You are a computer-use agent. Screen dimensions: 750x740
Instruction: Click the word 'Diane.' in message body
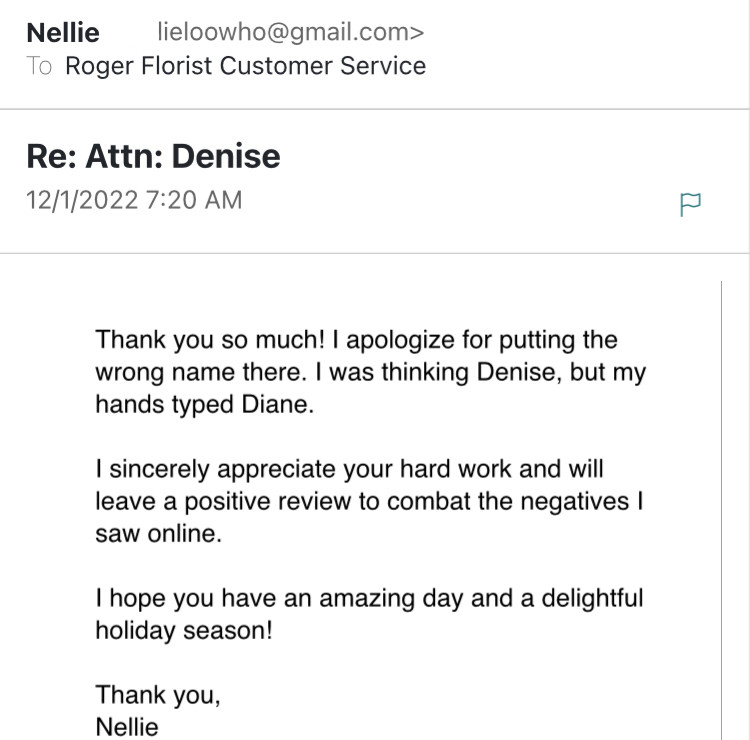click(x=278, y=405)
